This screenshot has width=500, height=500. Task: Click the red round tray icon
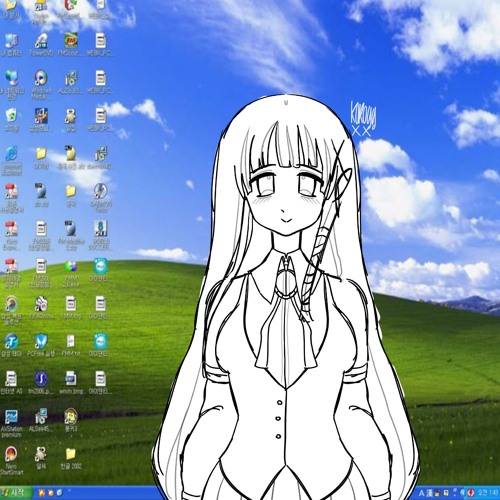[x=471, y=492]
